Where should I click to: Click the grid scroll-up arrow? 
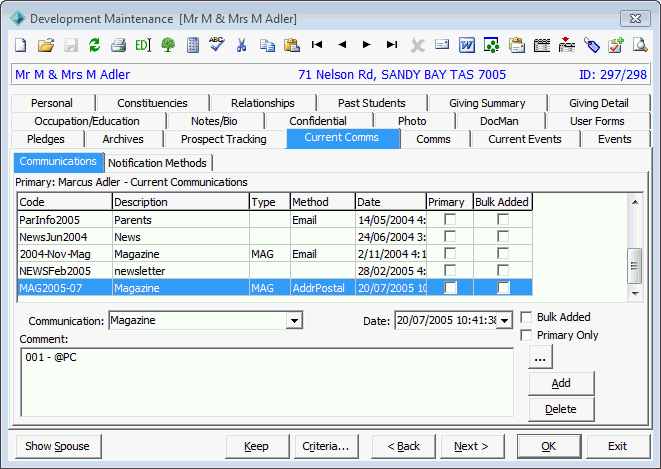click(x=635, y=202)
